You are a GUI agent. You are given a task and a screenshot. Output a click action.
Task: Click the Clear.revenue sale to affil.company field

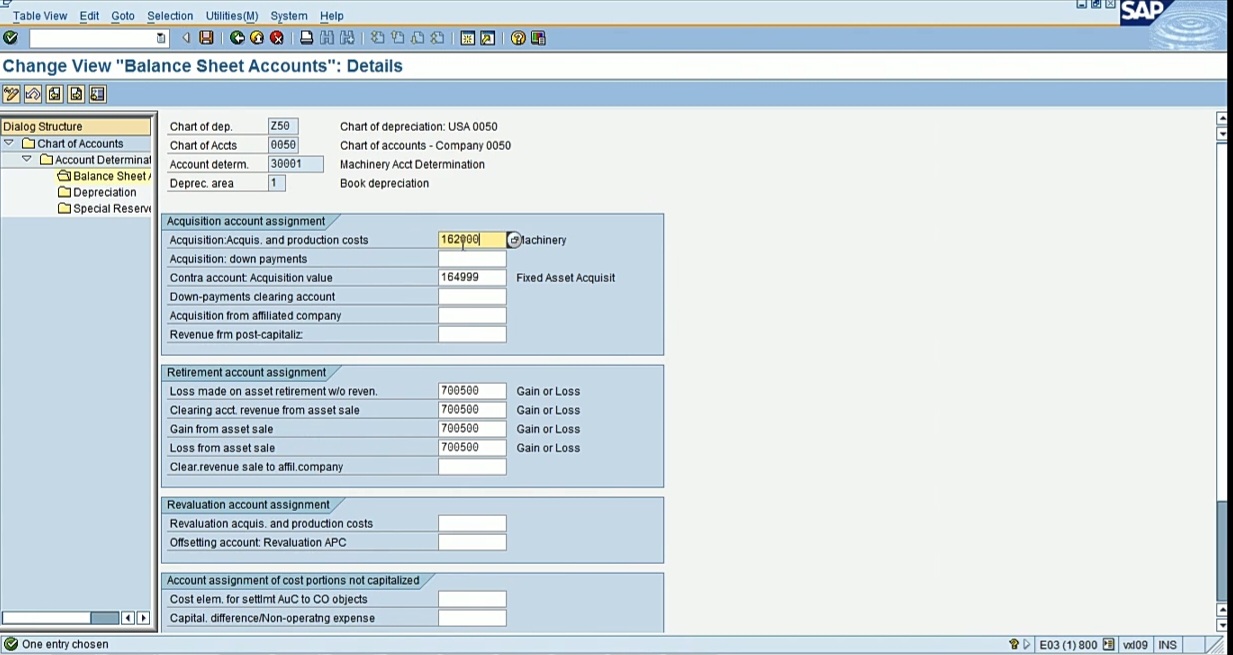(472, 467)
